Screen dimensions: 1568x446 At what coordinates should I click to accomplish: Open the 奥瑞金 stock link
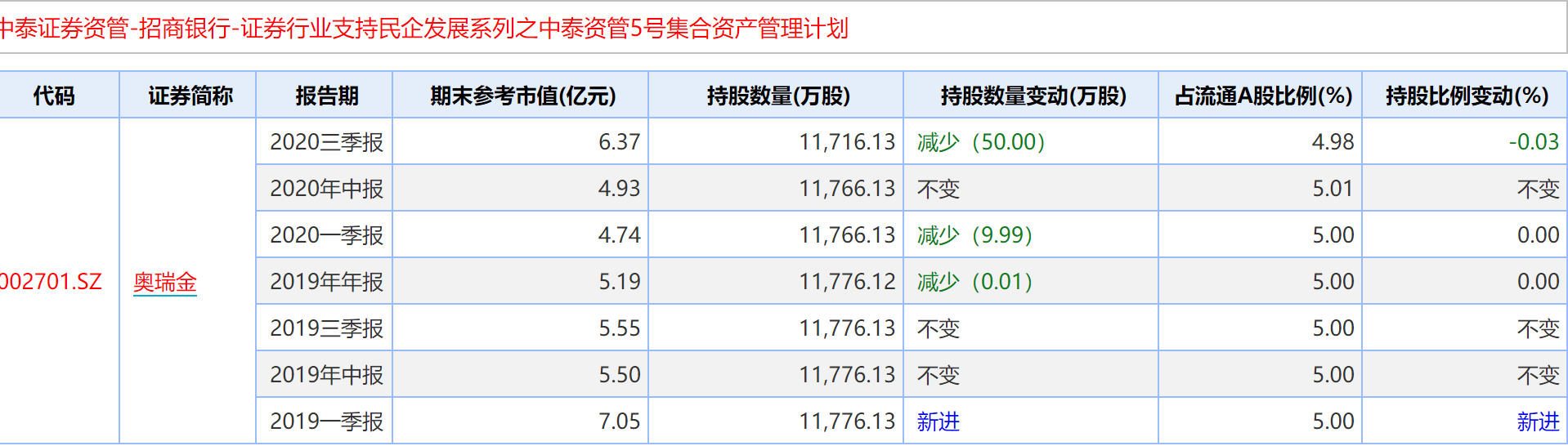coord(165,282)
